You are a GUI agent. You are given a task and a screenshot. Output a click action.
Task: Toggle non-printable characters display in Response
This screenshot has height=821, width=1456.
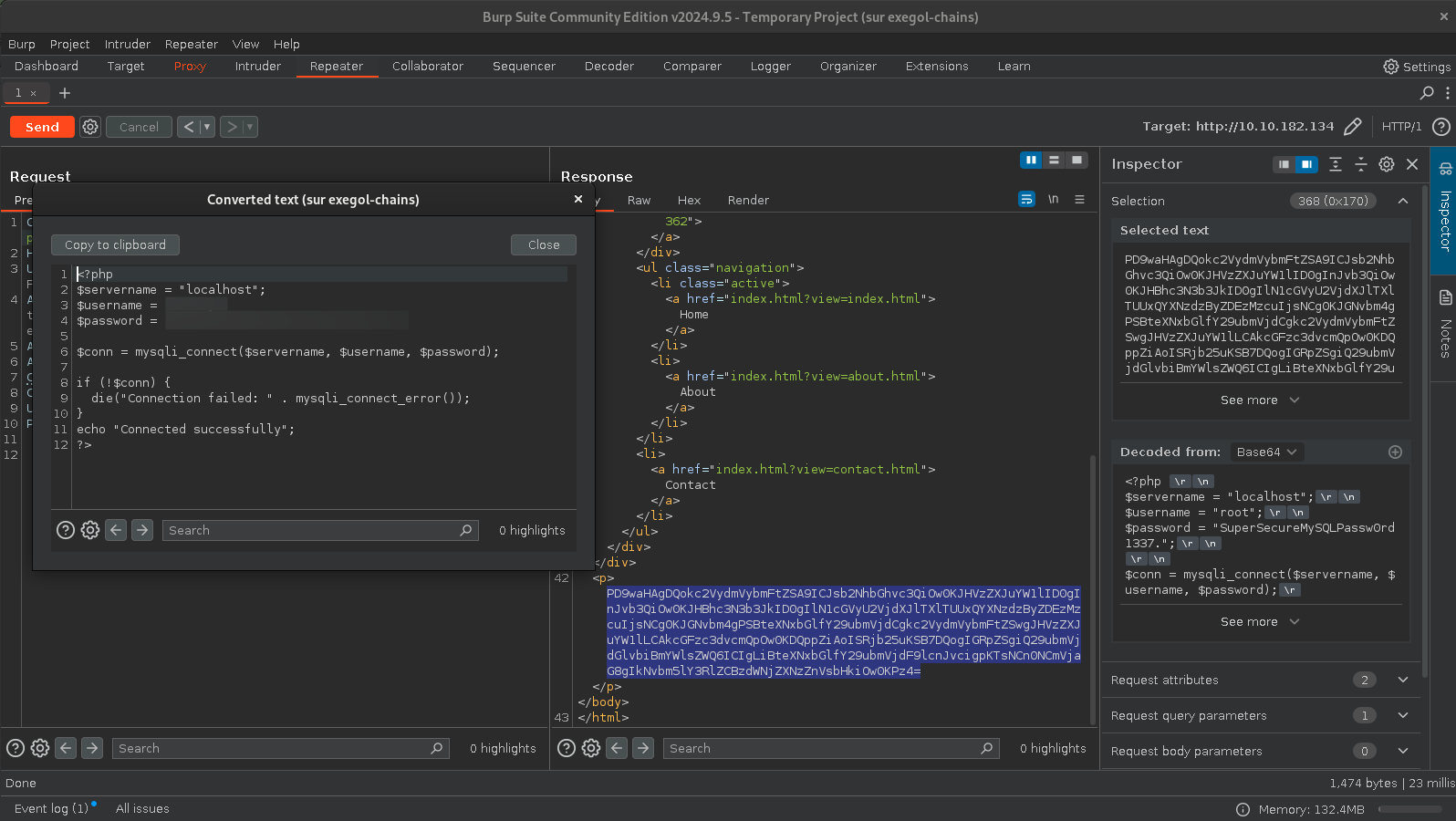[x=1054, y=199]
